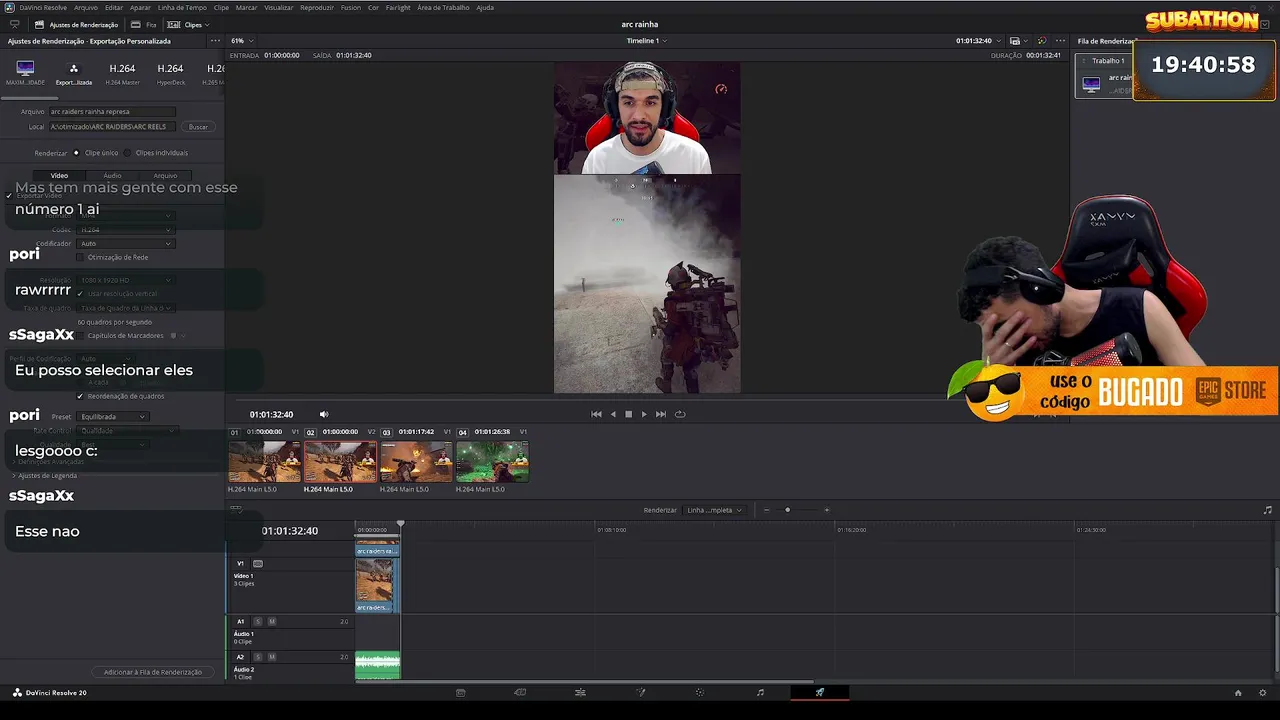Open the Codificador Auto dropdown
The image size is (1280, 720).
125,243
